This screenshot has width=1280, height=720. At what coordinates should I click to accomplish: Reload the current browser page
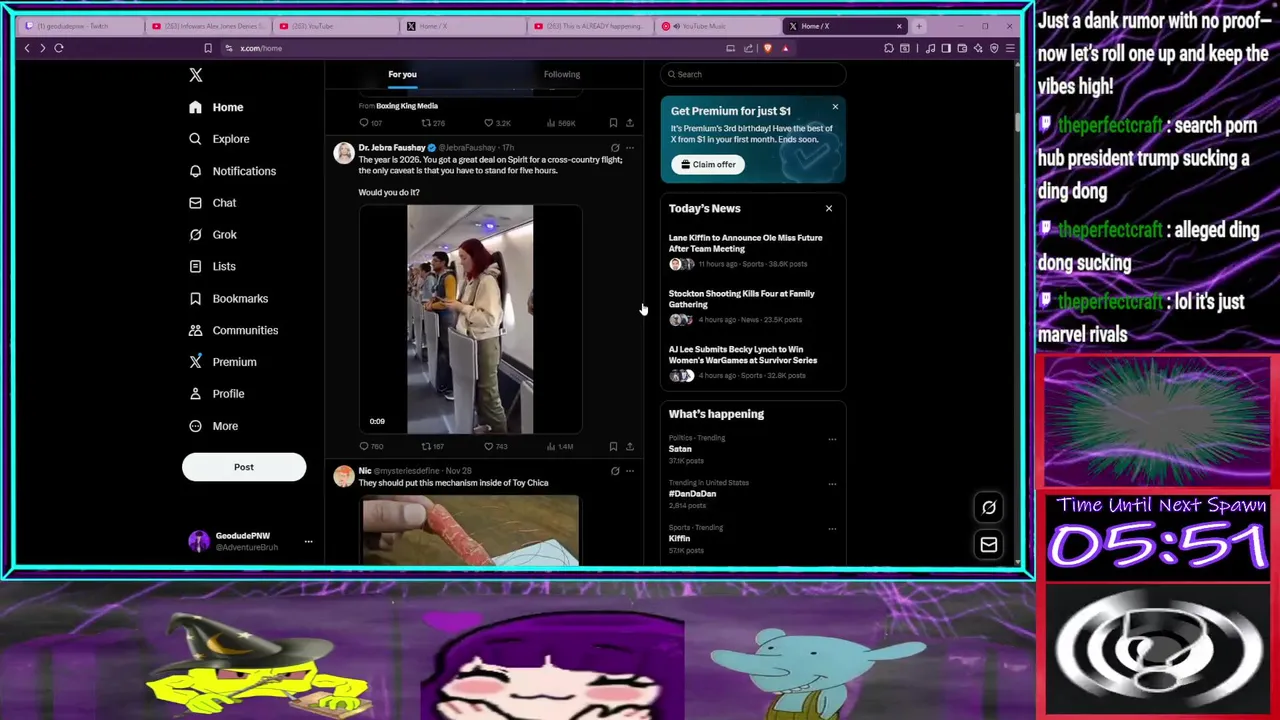coord(59,48)
